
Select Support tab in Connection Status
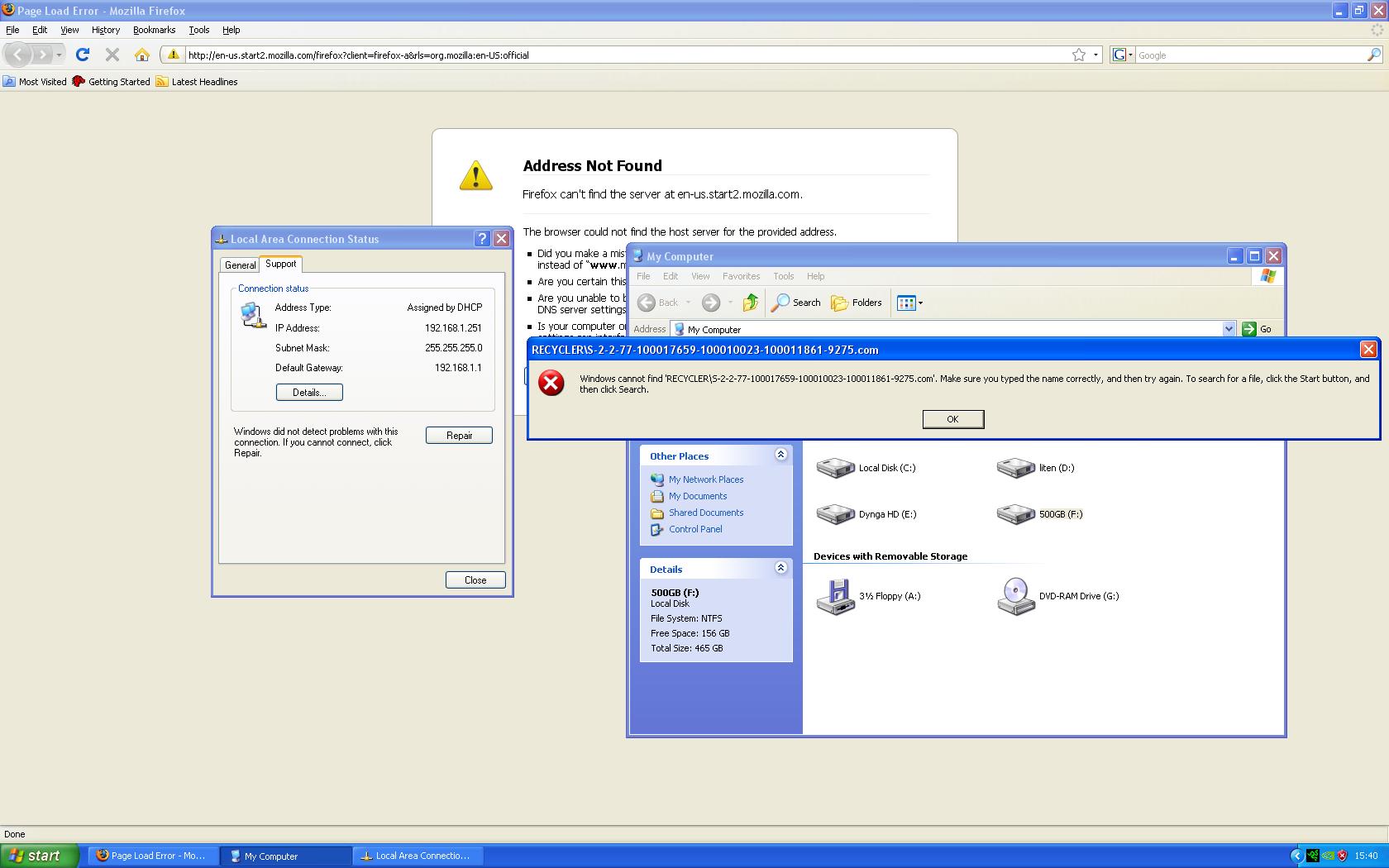click(281, 264)
